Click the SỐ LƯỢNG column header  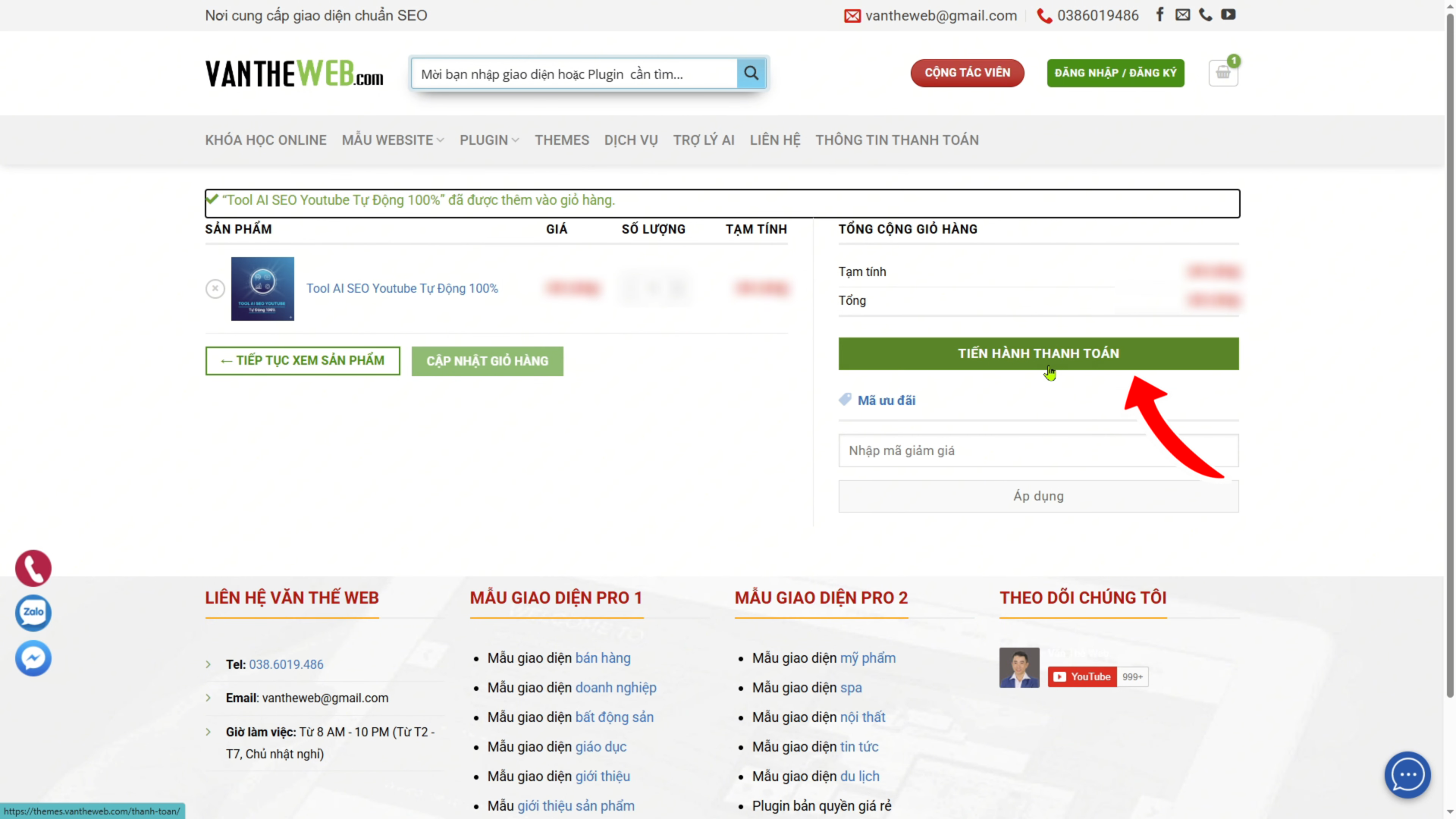tap(654, 229)
